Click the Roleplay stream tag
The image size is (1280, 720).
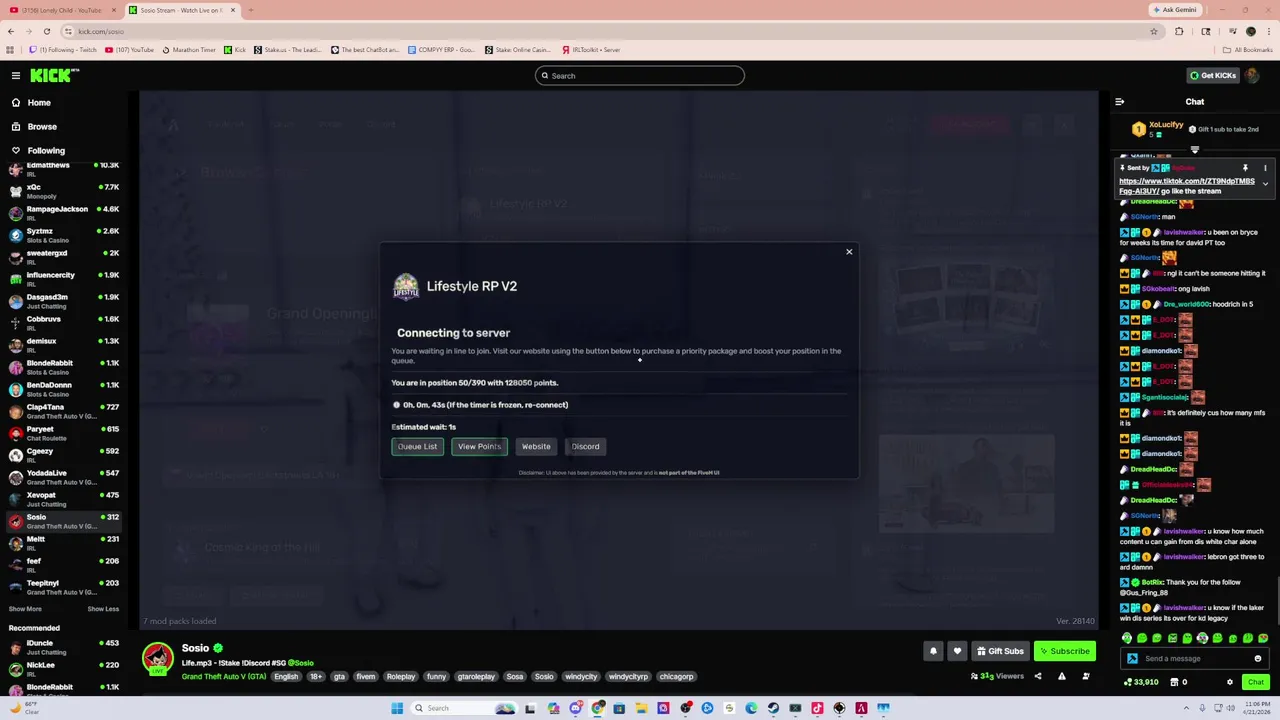coord(400,676)
